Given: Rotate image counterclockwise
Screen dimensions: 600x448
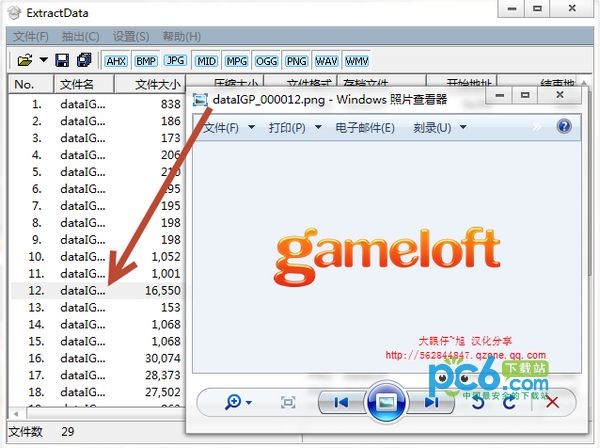Looking at the screenshot, I should 478,402.
